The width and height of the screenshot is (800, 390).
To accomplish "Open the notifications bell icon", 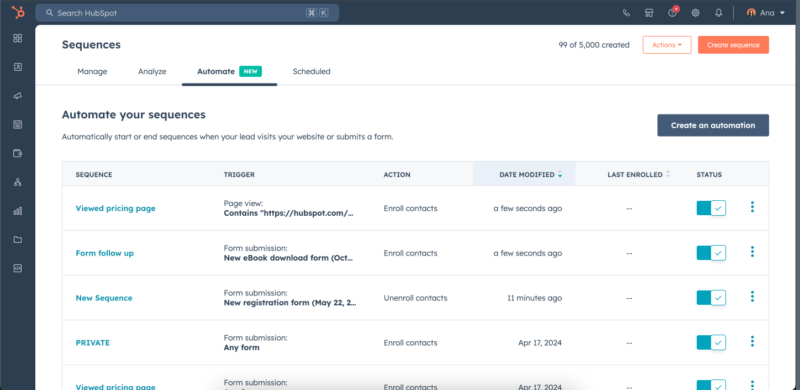I will pyautogui.click(x=718, y=13).
